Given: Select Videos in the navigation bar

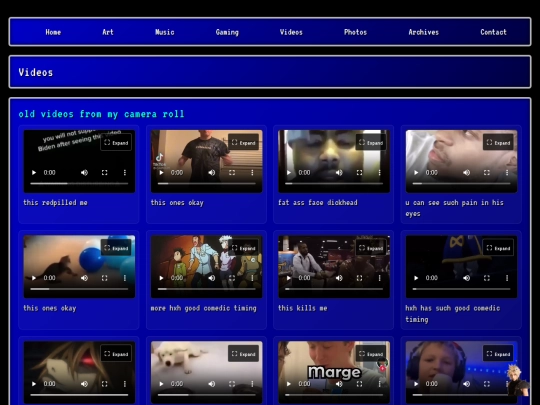Looking at the screenshot, I should point(291,32).
